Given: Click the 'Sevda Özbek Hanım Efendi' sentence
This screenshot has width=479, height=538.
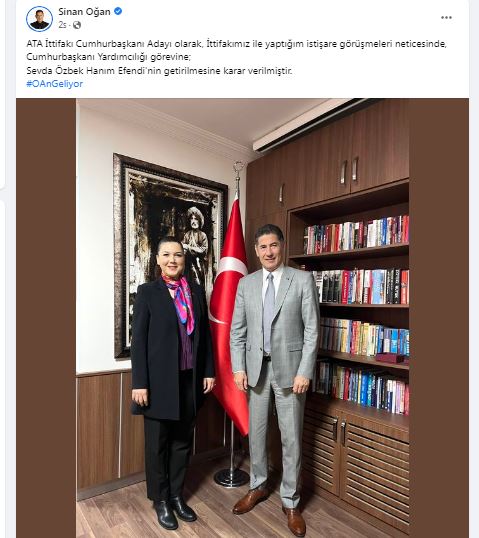Looking at the screenshot, I should click(159, 71).
